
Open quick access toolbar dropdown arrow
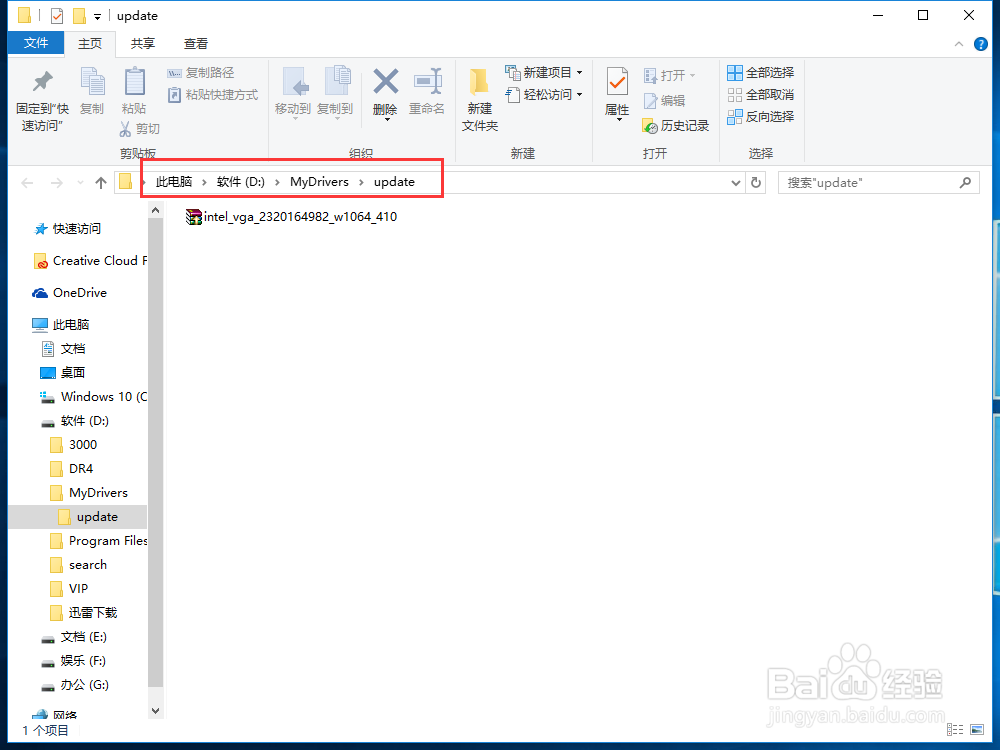(98, 17)
